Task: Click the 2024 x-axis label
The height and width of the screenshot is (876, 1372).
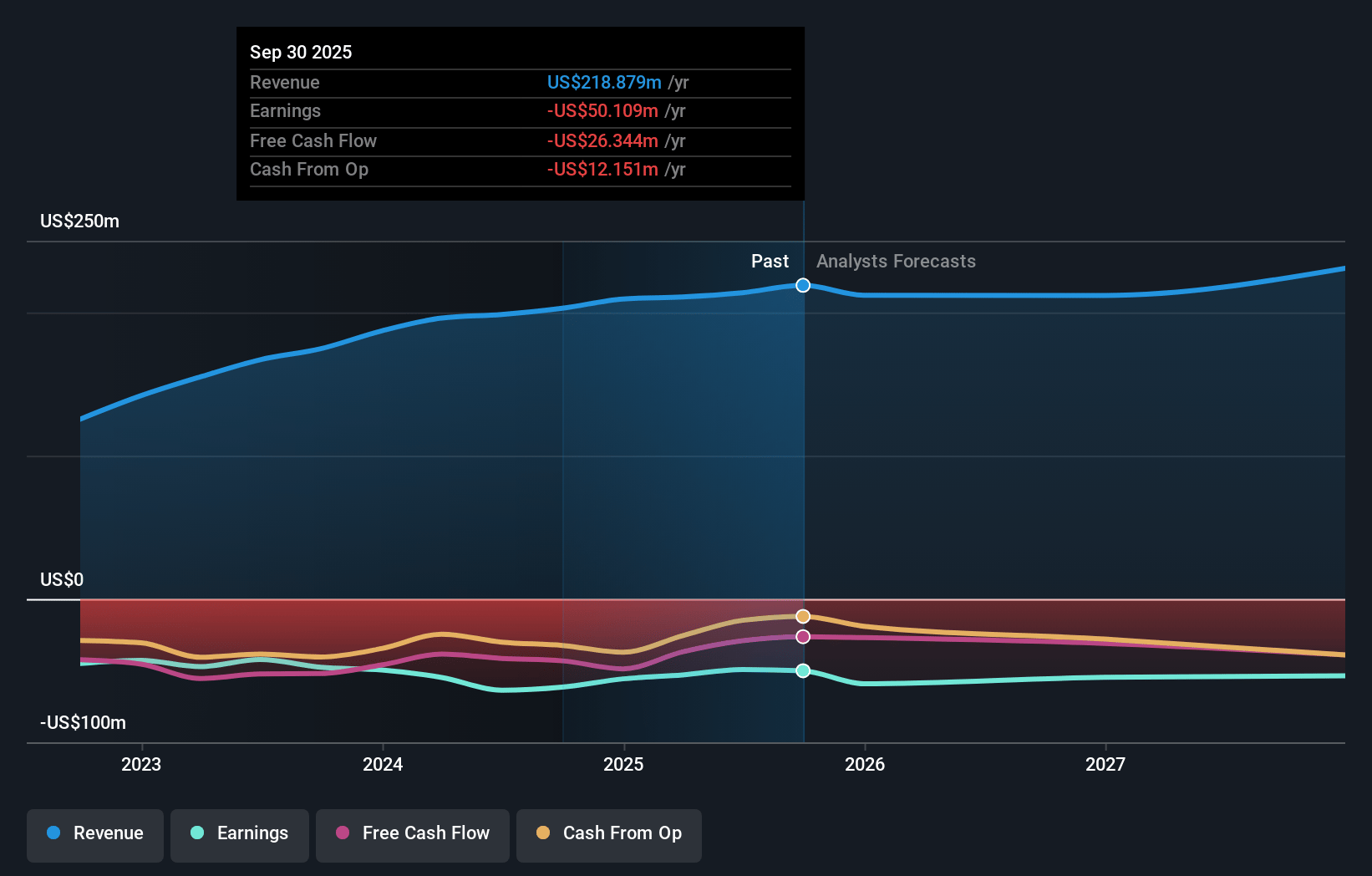Action: [383, 764]
